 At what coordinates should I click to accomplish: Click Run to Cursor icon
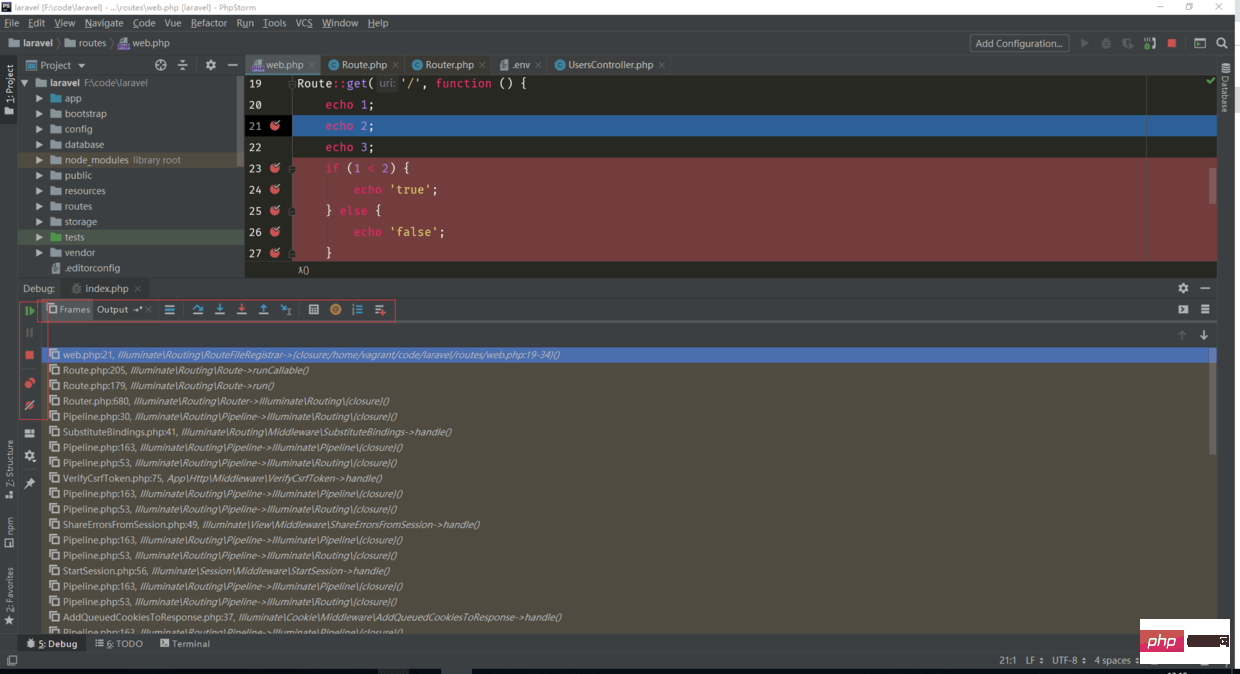point(286,310)
